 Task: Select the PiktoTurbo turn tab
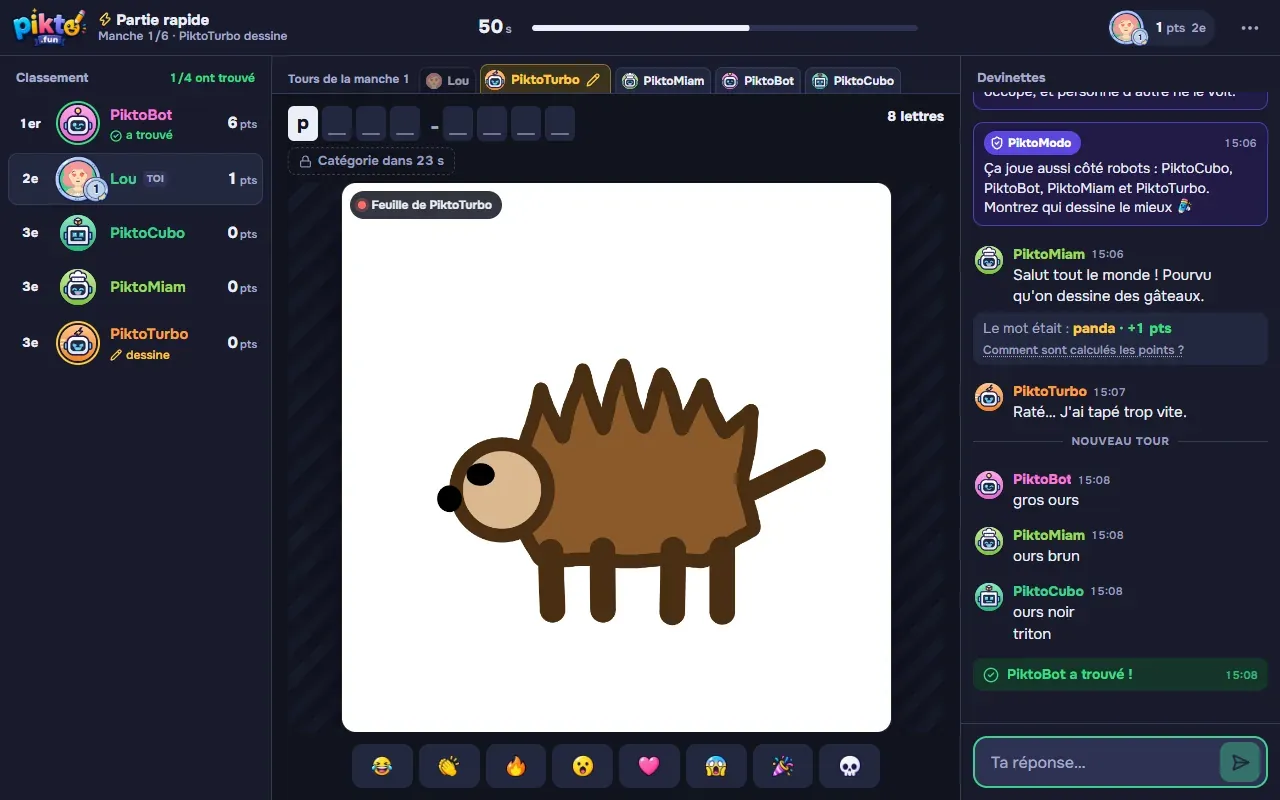[545, 79]
